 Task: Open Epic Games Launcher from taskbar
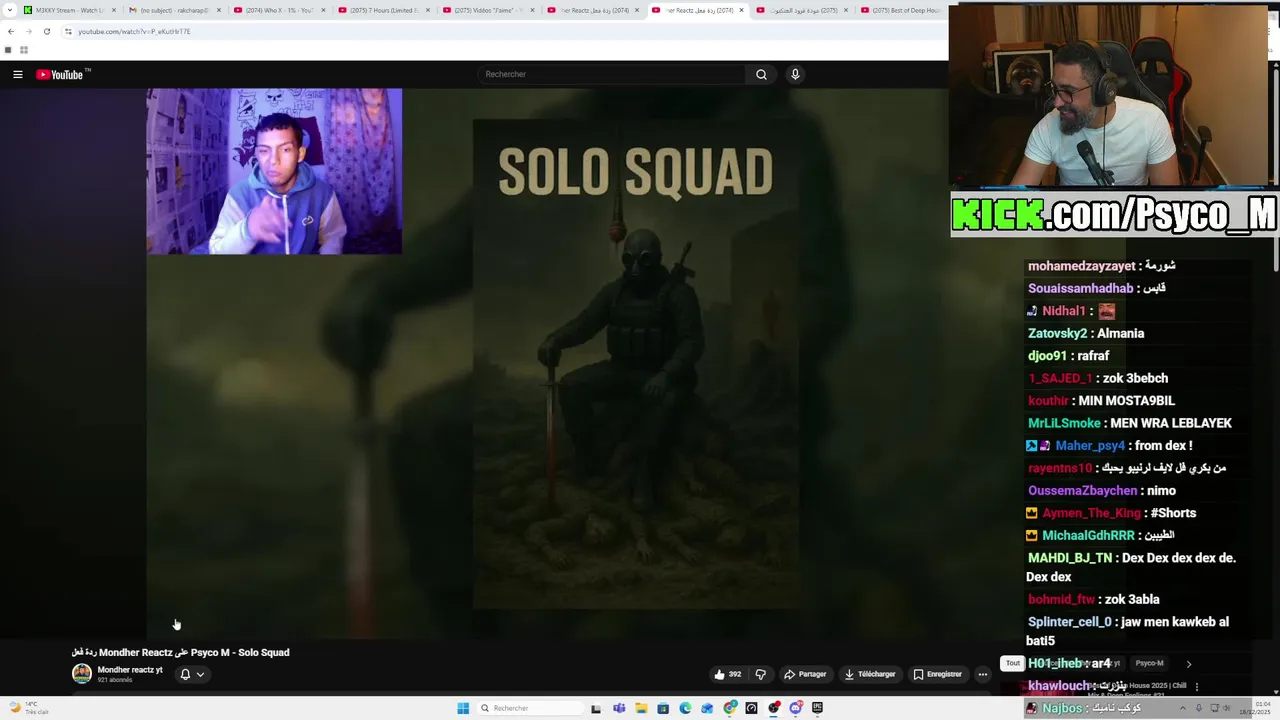click(x=818, y=708)
